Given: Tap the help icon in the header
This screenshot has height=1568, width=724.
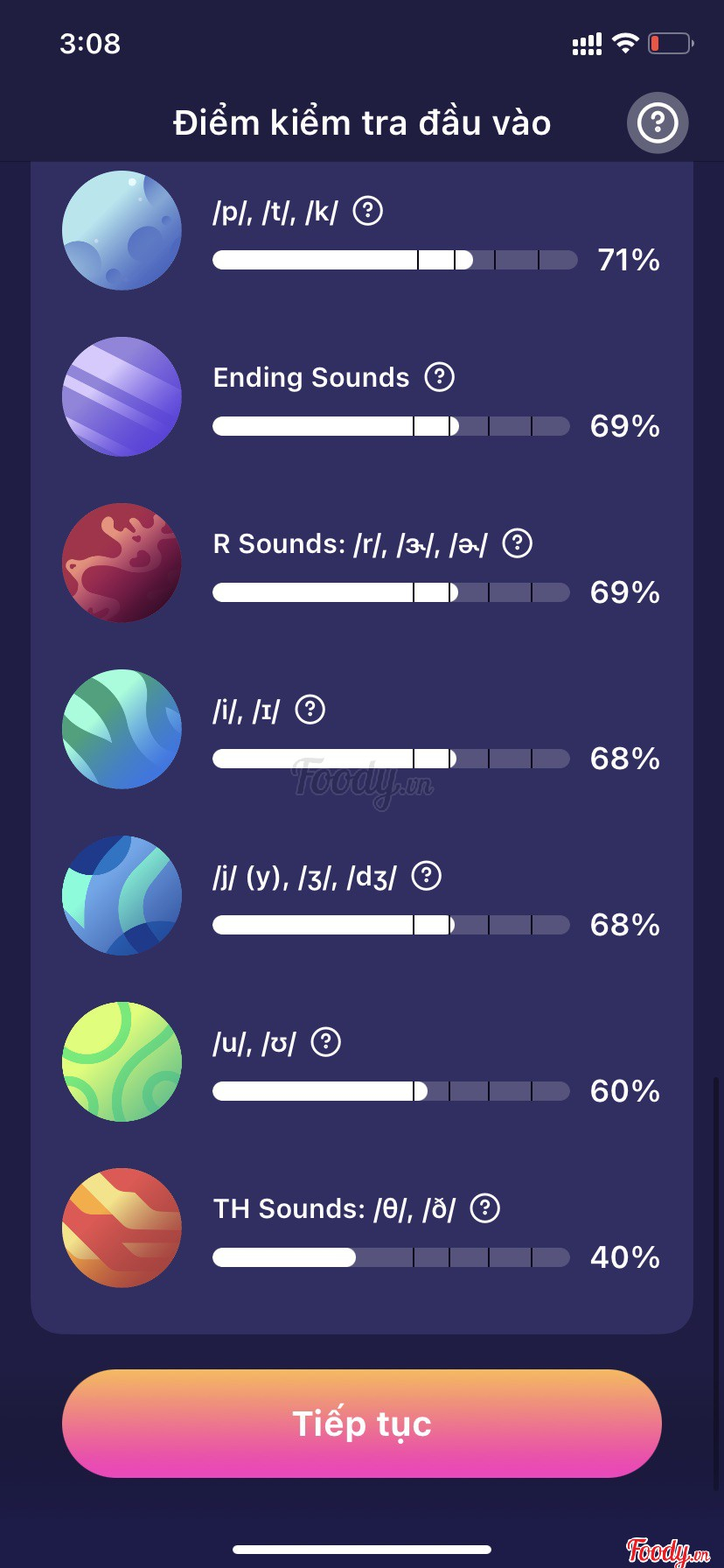Looking at the screenshot, I should coord(658,123).
